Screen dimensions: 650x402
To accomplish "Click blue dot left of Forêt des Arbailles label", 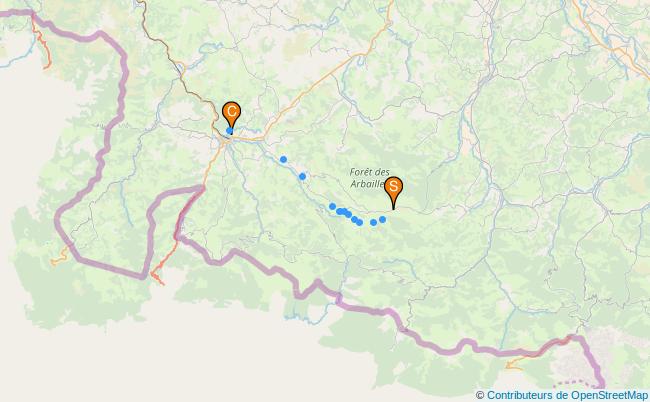I will (x=303, y=177).
